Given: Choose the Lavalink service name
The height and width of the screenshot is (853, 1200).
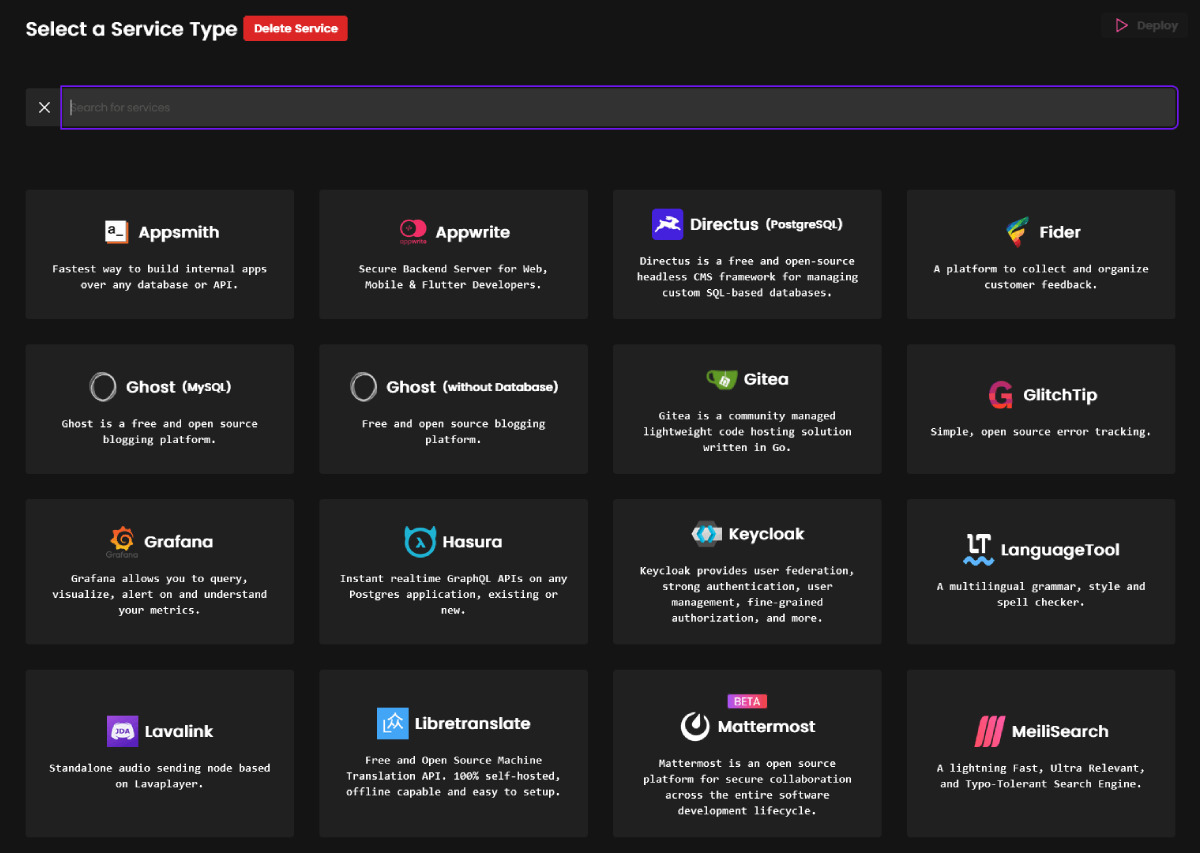Looking at the screenshot, I should pyautogui.click(x=180, y=731).
